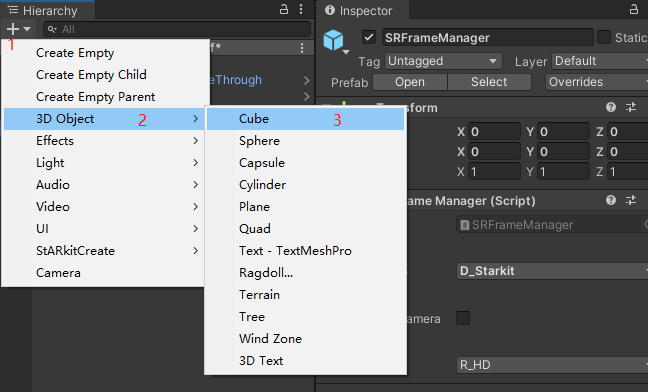648x392 pixels.
Task: Toggle the Inspector panel lock icon
Action: [x=634, y=9]
